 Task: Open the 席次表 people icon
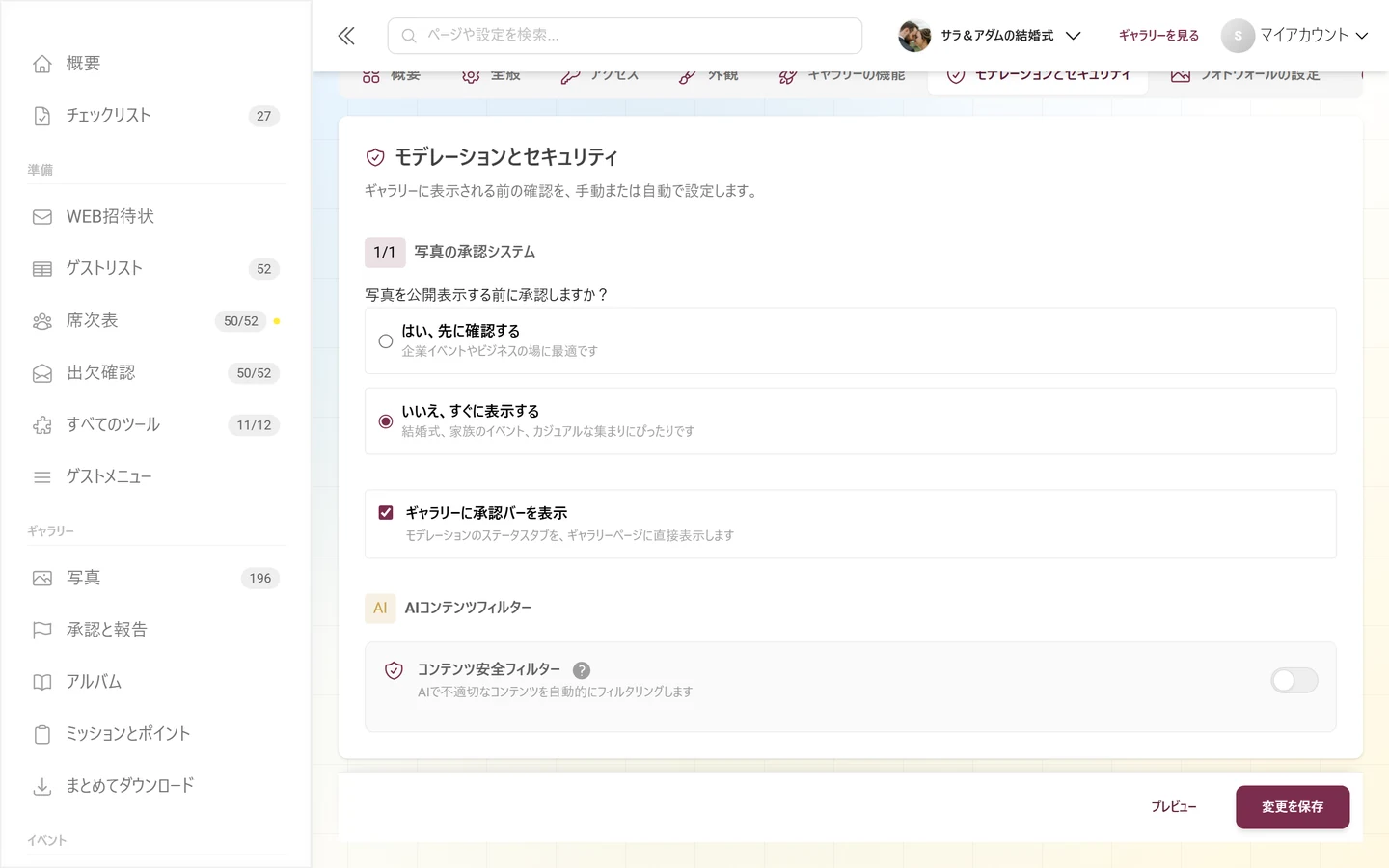click(42, 321)
